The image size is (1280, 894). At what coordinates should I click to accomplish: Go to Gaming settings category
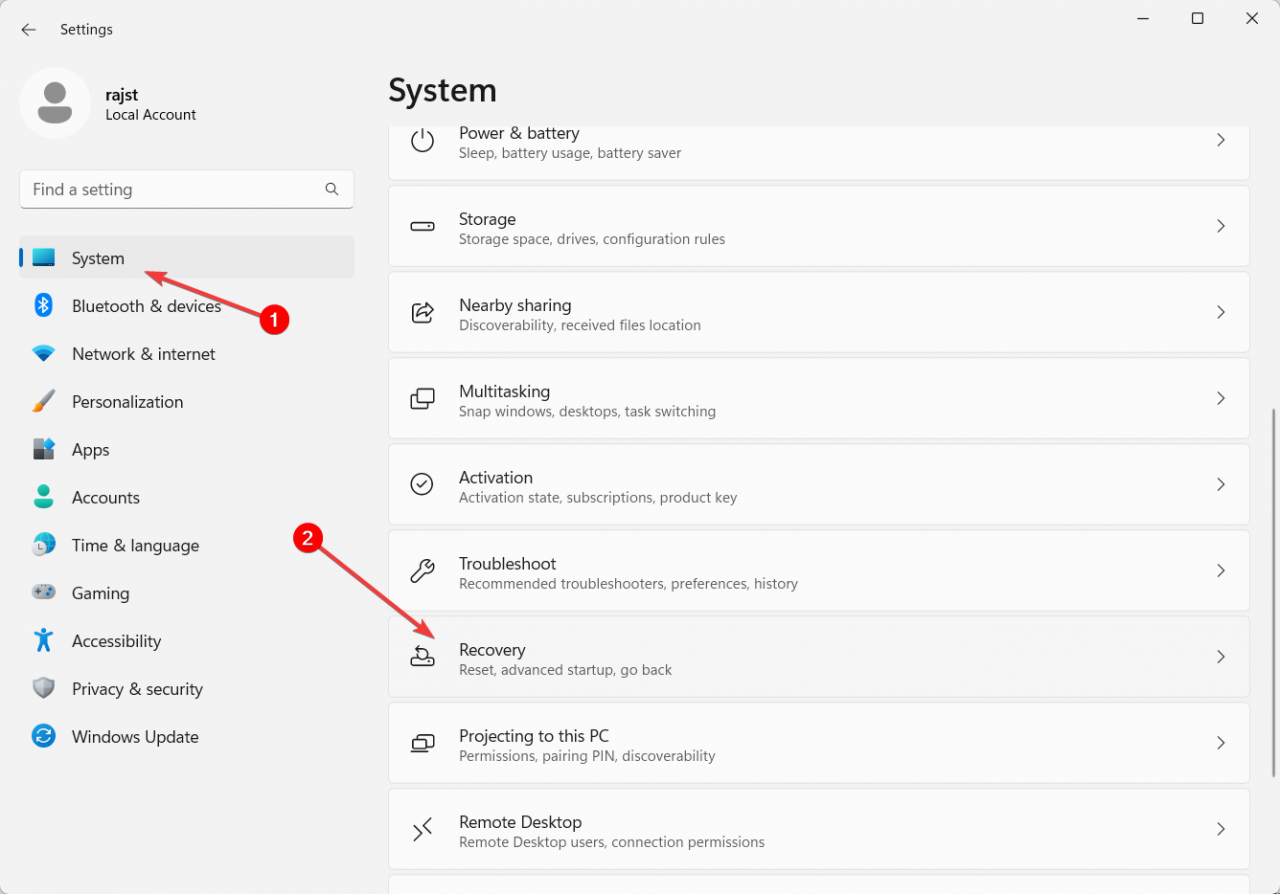point(100,594)
